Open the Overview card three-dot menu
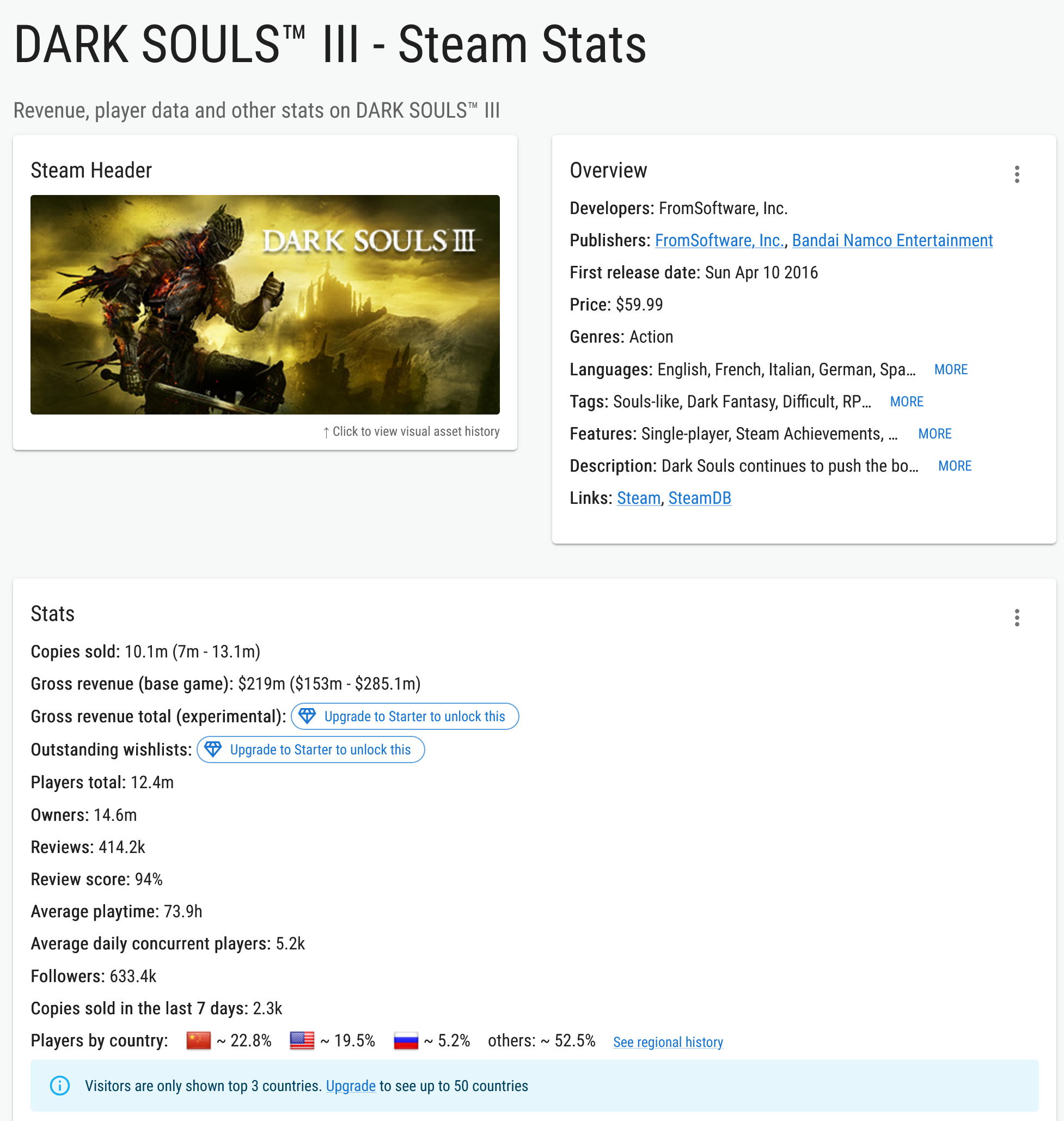The image size is (1064, 1121). click(1017, 174)
